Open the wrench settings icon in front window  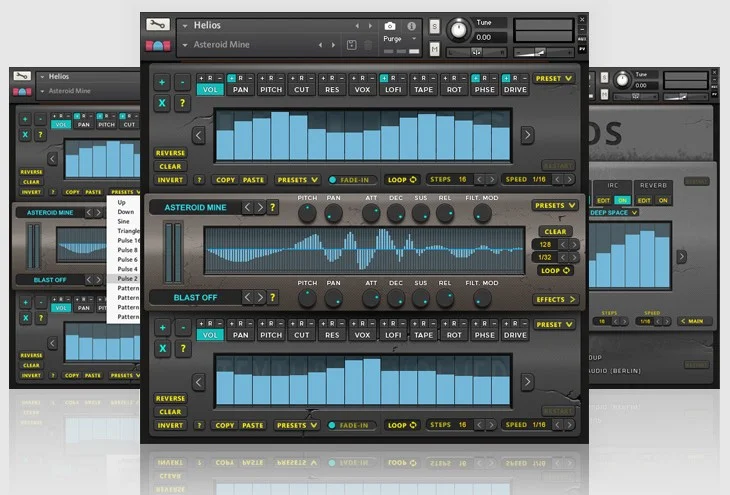click(158, 25)
